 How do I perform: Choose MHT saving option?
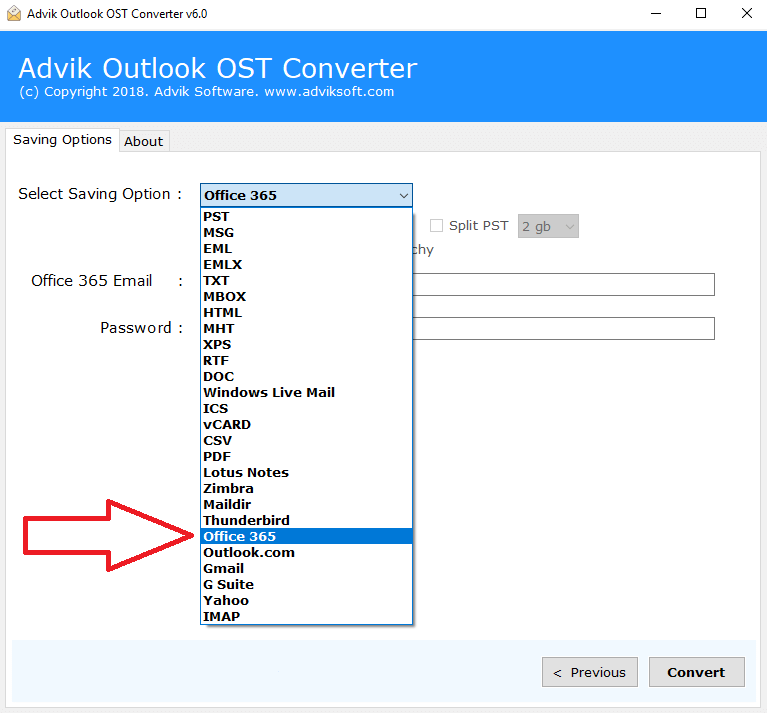click(x=306, y=329)
